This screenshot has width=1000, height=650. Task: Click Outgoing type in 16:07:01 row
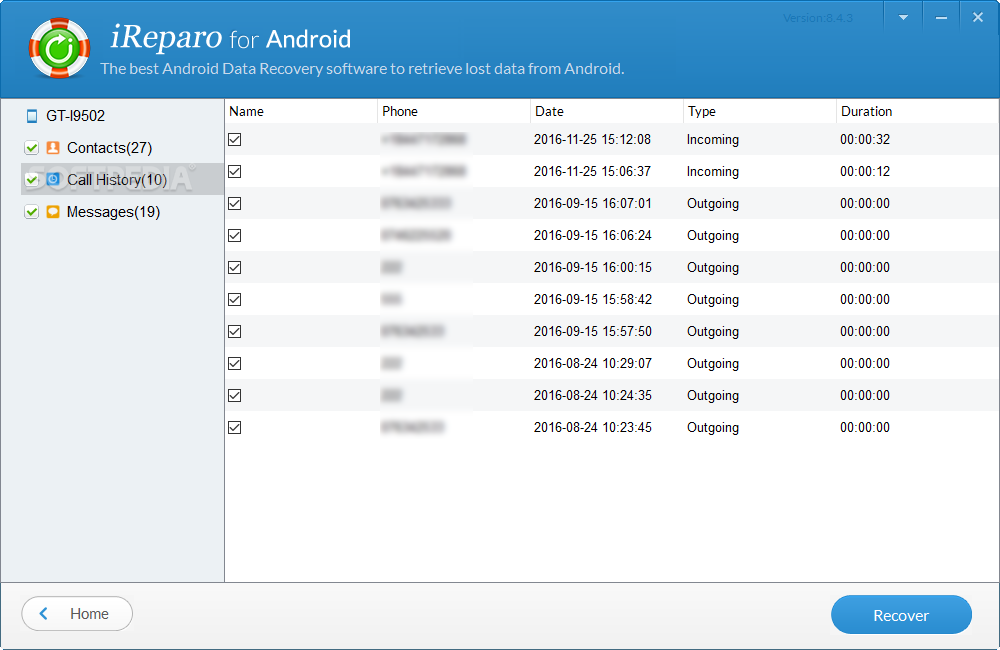pyautogui.click(x=713, y=203)
